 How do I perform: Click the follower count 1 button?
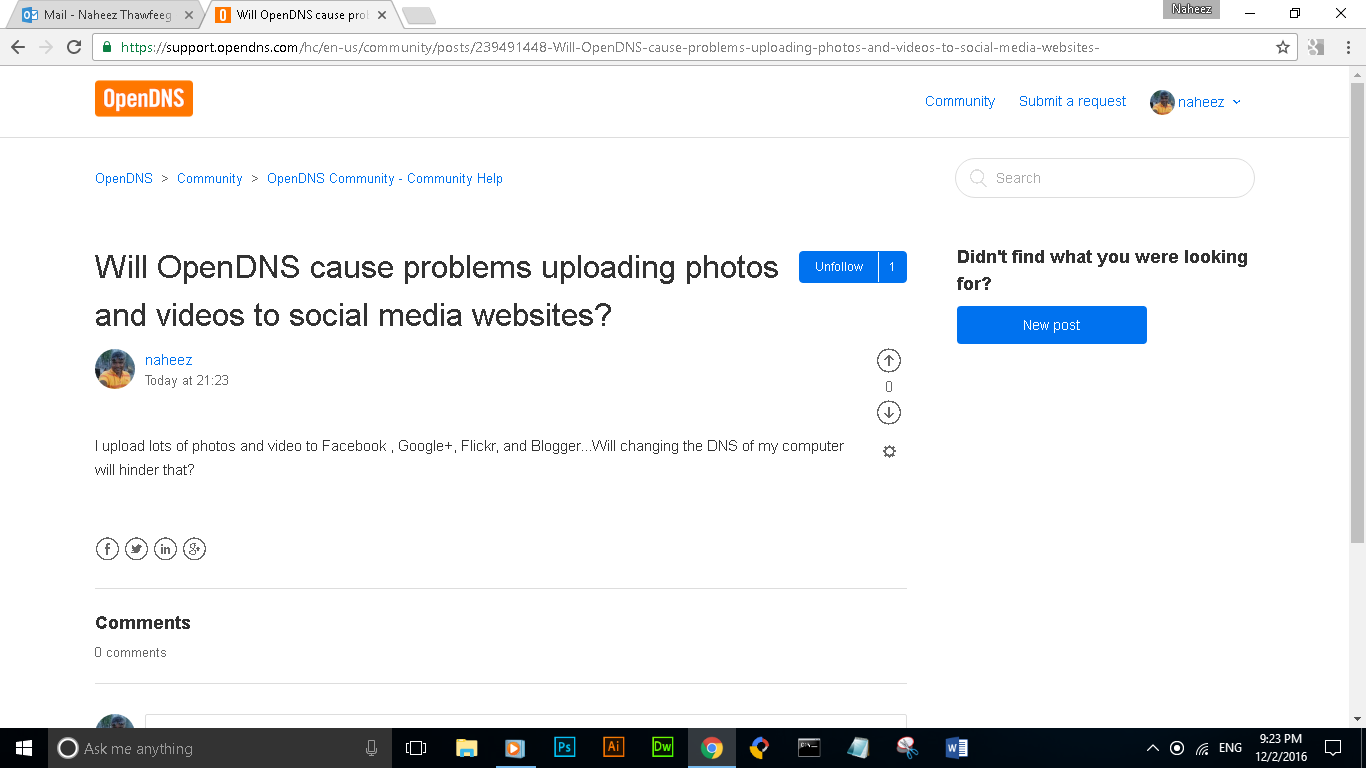tap(893, 267)
